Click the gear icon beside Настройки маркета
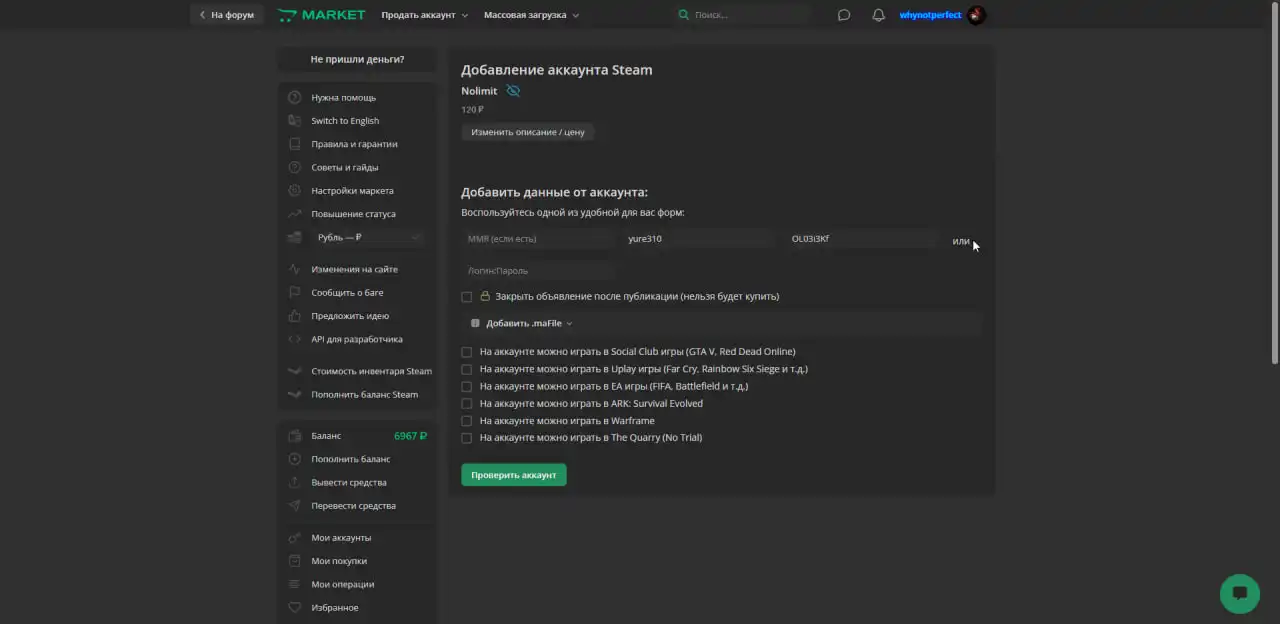The width and height of the screenshot is (1280, 624). coord(294,191)
